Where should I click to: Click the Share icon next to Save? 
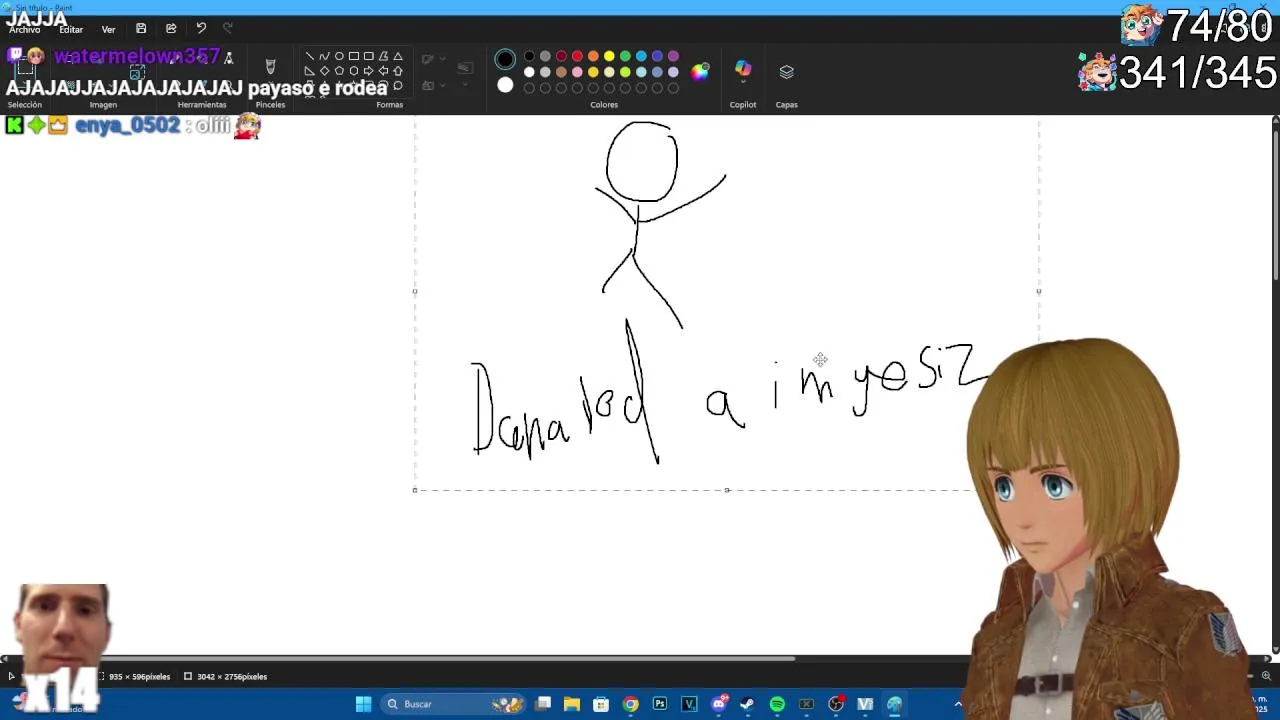pyautogui.click(x=171, y=29)
